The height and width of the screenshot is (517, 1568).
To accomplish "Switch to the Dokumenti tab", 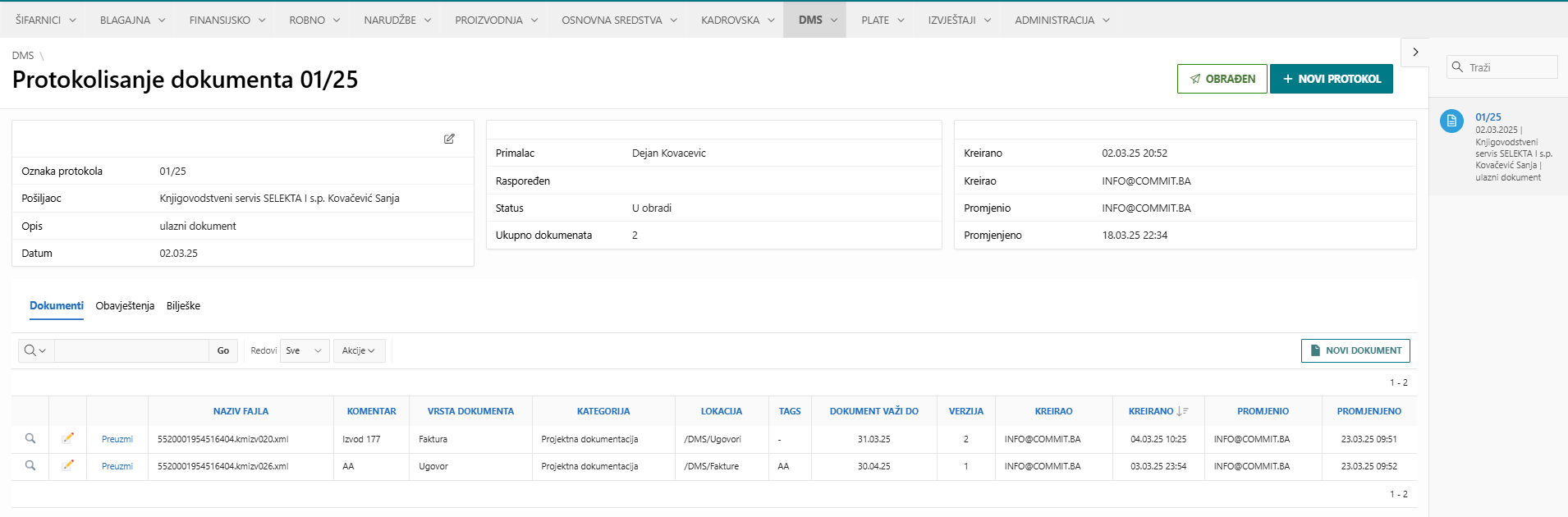I will point(57,305).
